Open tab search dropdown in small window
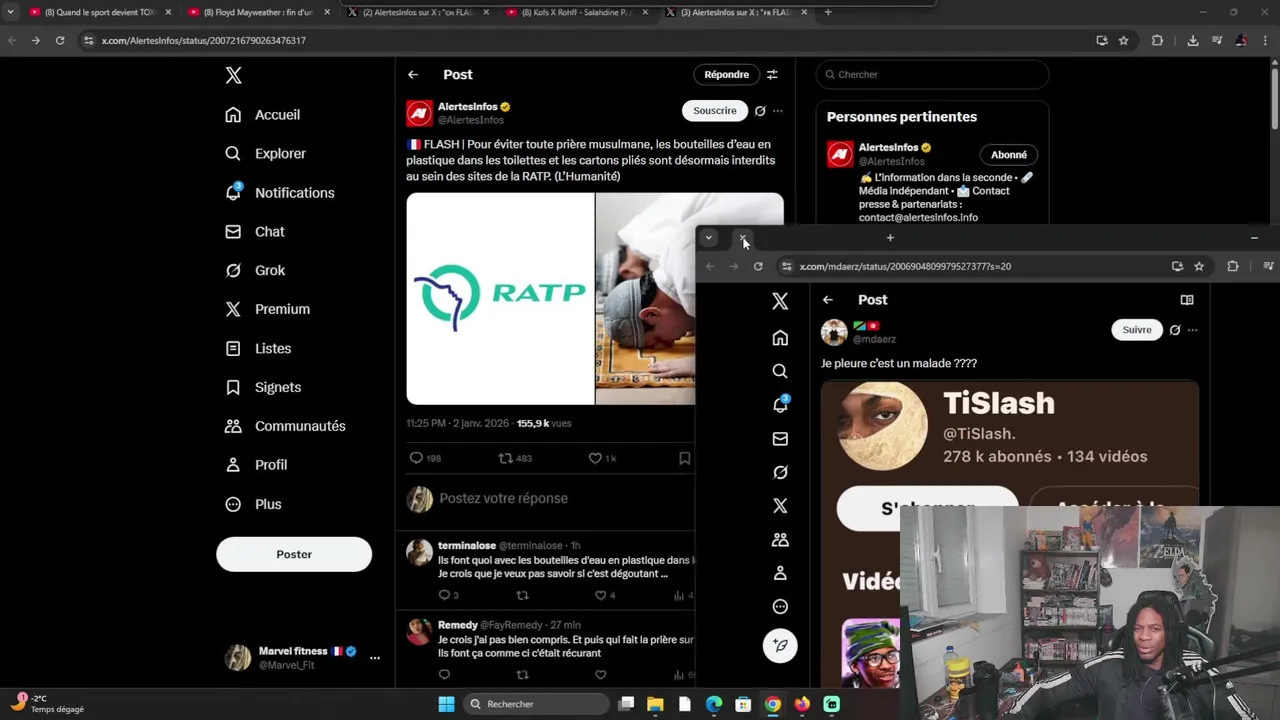 708,238
